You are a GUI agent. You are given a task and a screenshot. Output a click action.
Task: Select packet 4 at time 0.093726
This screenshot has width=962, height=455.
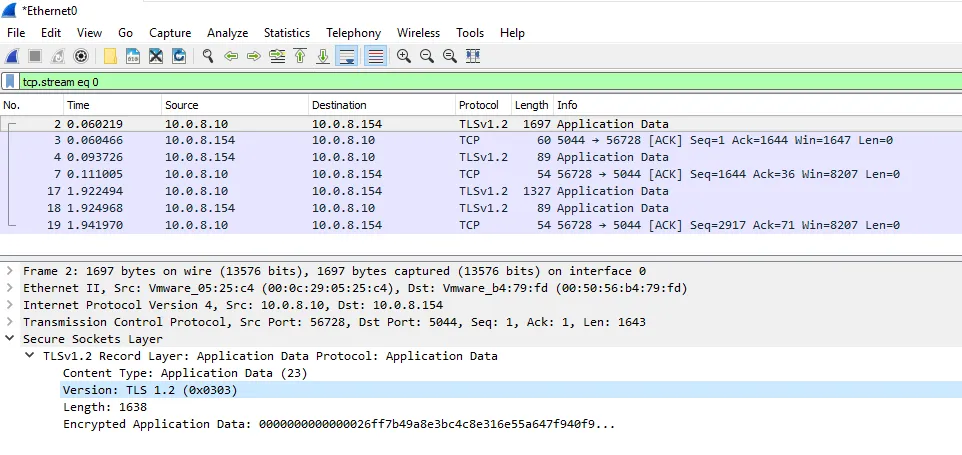[x=481, y=157]
